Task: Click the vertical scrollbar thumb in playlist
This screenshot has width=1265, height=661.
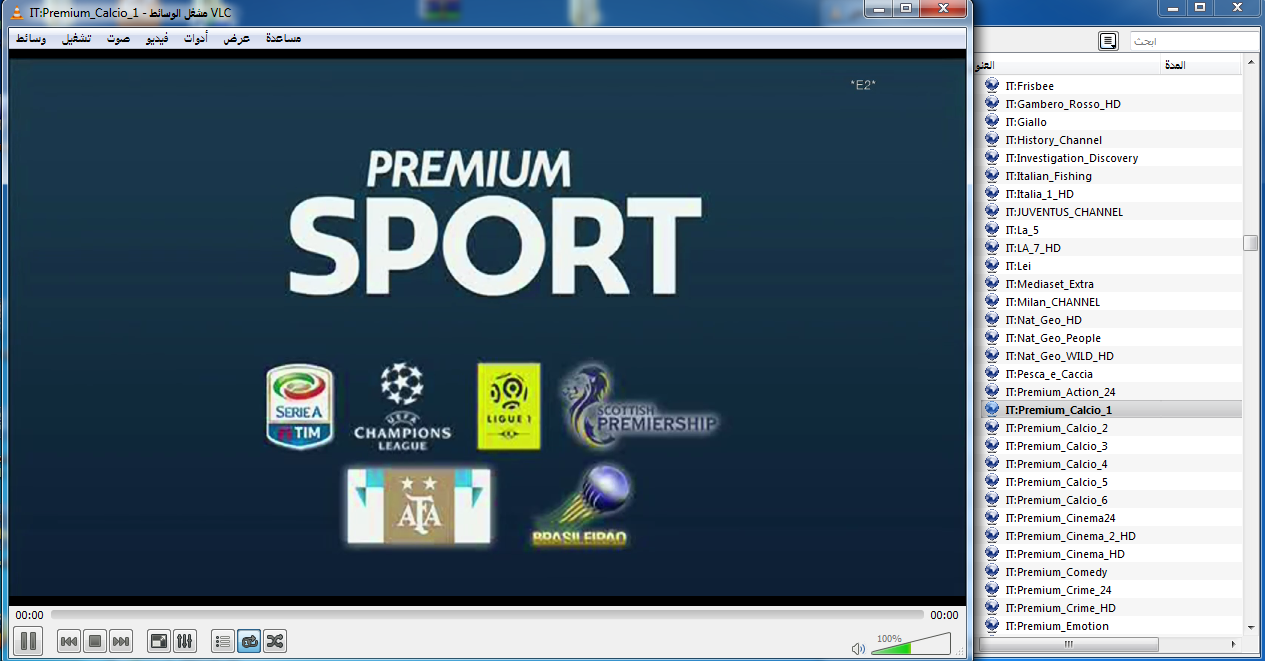Action: (1250, 243)
